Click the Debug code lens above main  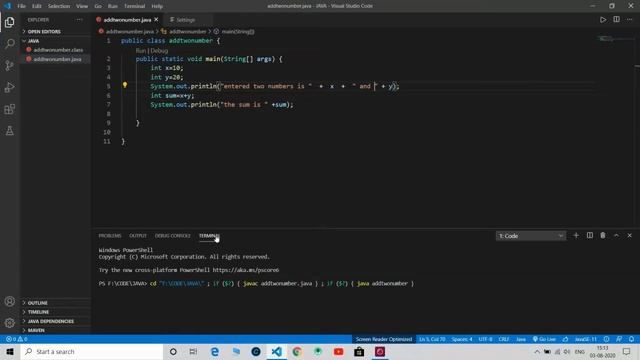(x=159, y=51)
